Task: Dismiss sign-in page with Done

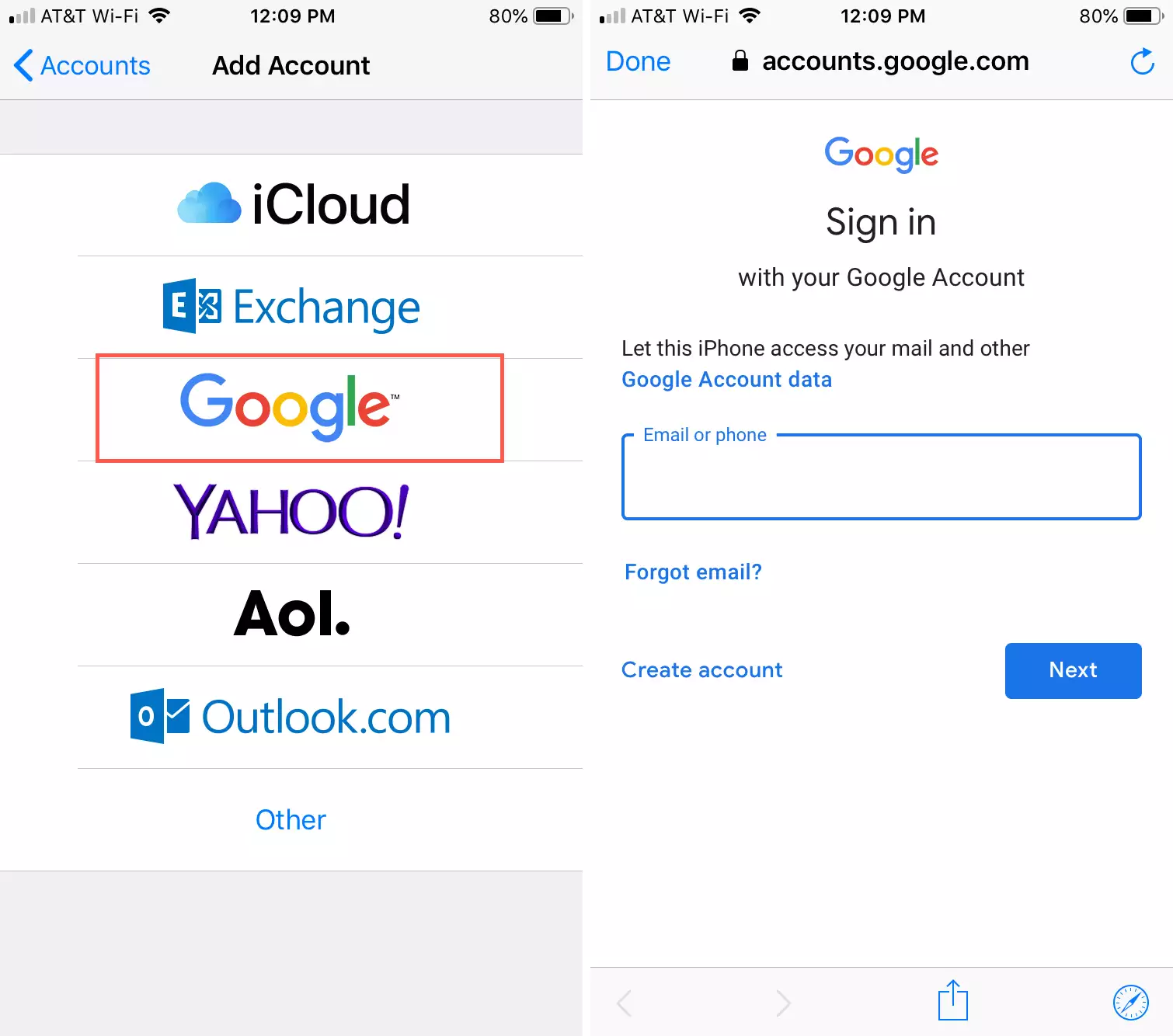Action: [x=638, y=61]
